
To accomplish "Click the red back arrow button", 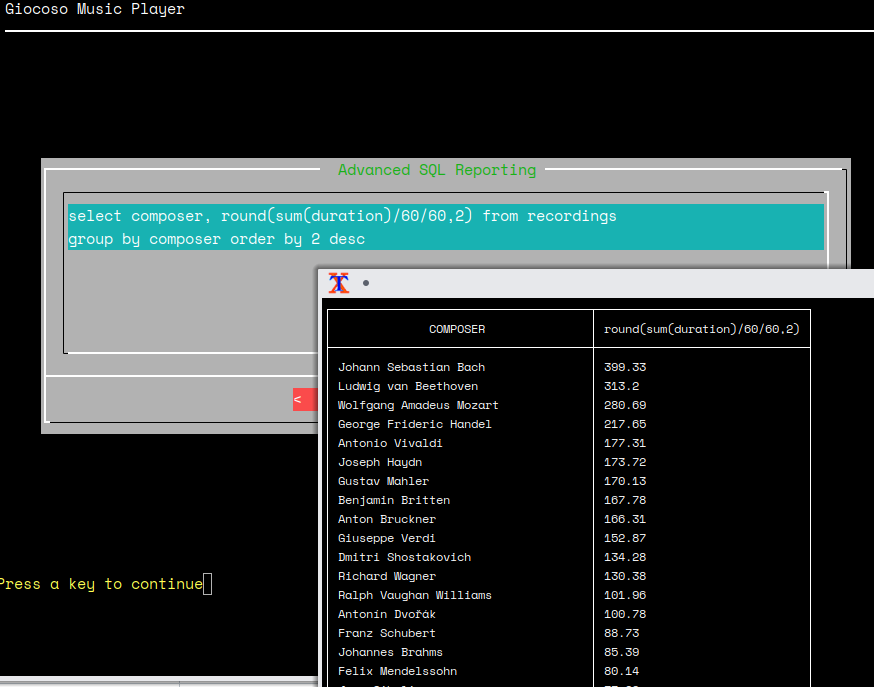I will click(303, 399).
